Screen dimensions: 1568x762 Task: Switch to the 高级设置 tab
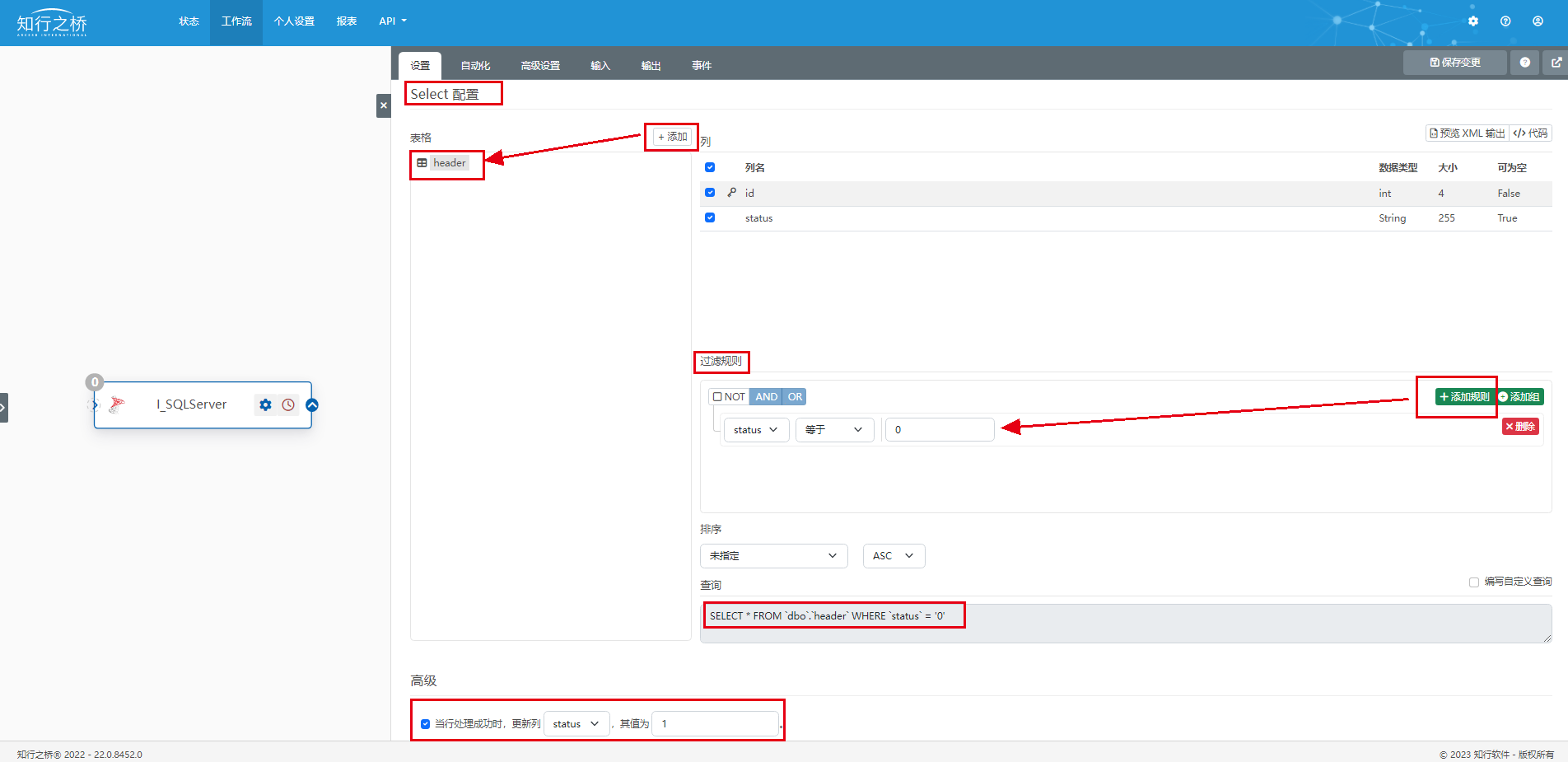coord(540,66)
